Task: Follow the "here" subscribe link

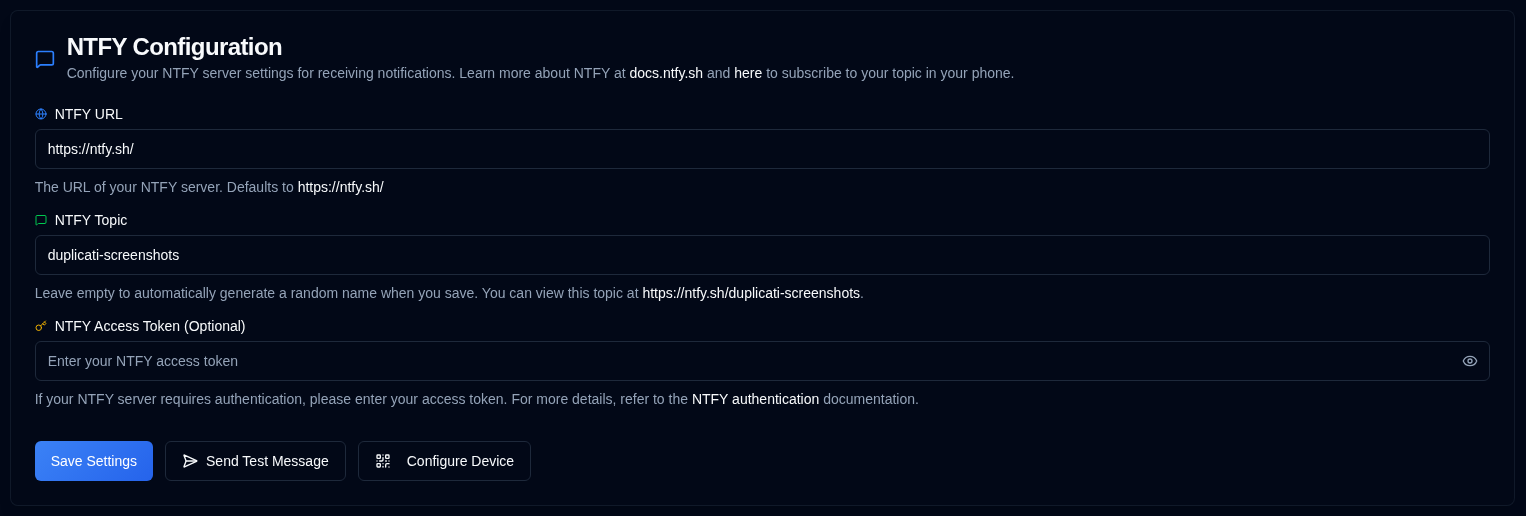Action: (748, 73)
